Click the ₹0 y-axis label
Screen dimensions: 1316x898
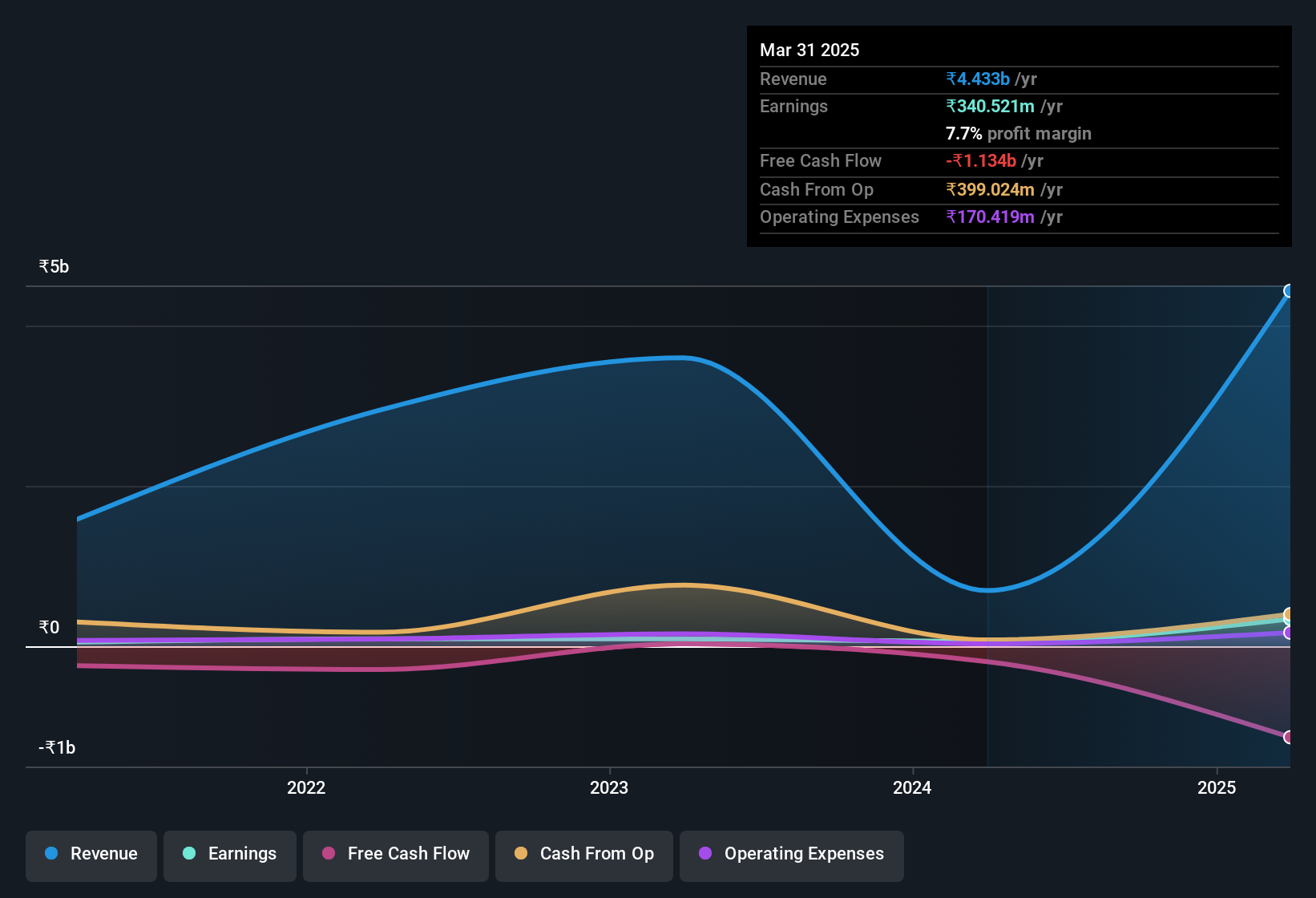49,627
